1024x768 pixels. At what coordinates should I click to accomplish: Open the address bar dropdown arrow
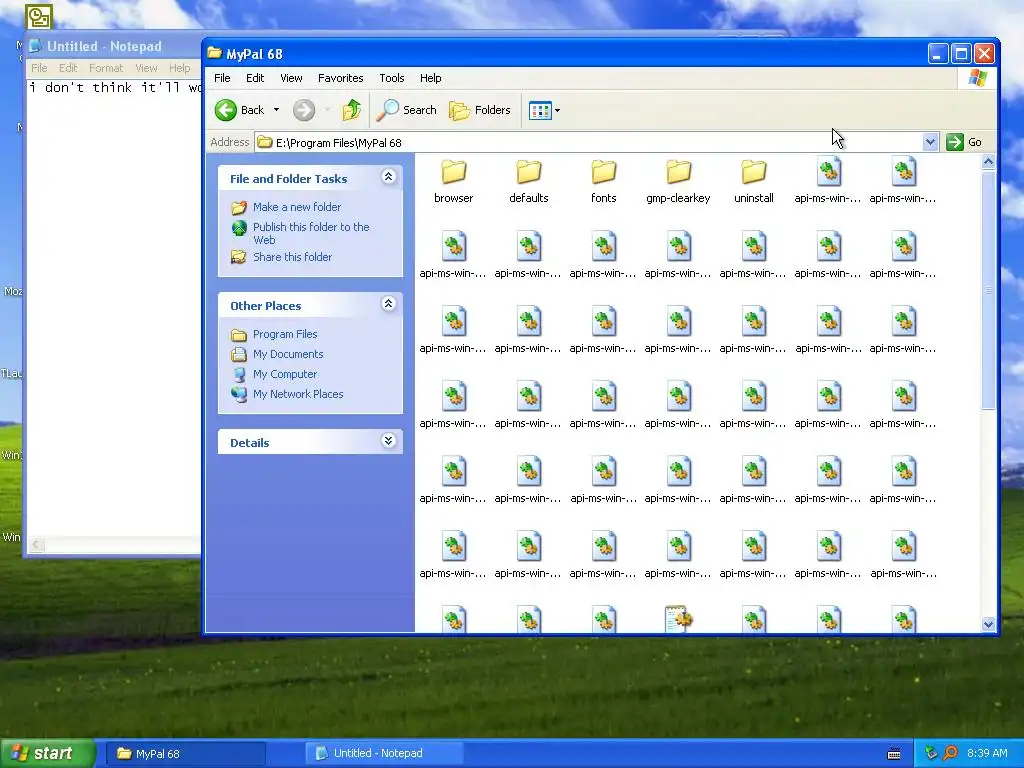pos(930,142)
